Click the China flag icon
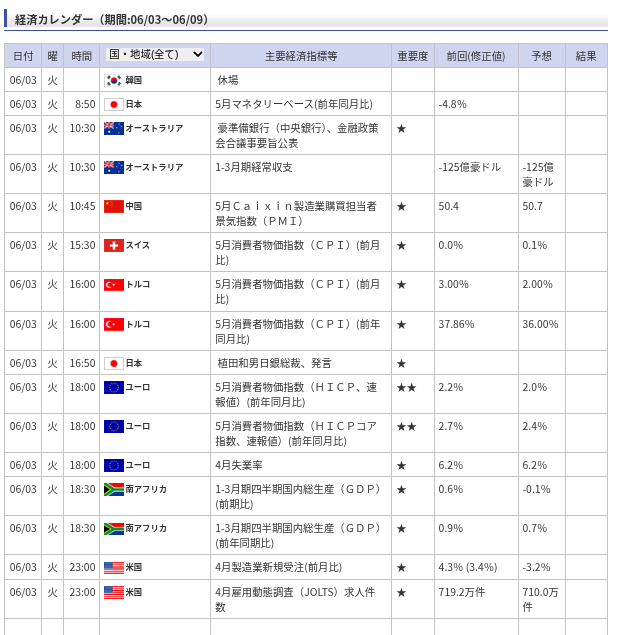This screenshot has width=617, height=635. (114, 207)
